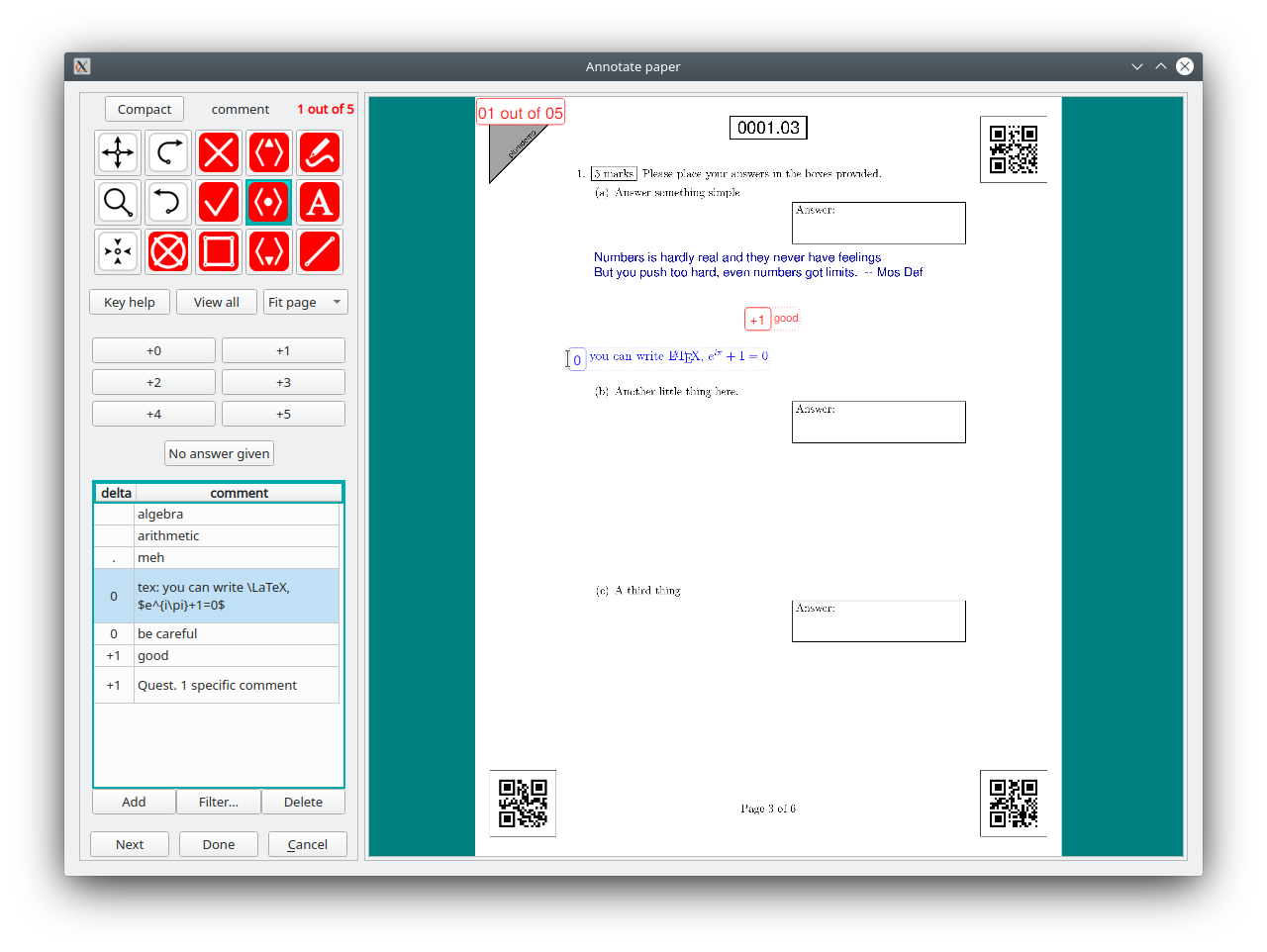Click the red 1 out of 5 score label

[x=326, y=109]
